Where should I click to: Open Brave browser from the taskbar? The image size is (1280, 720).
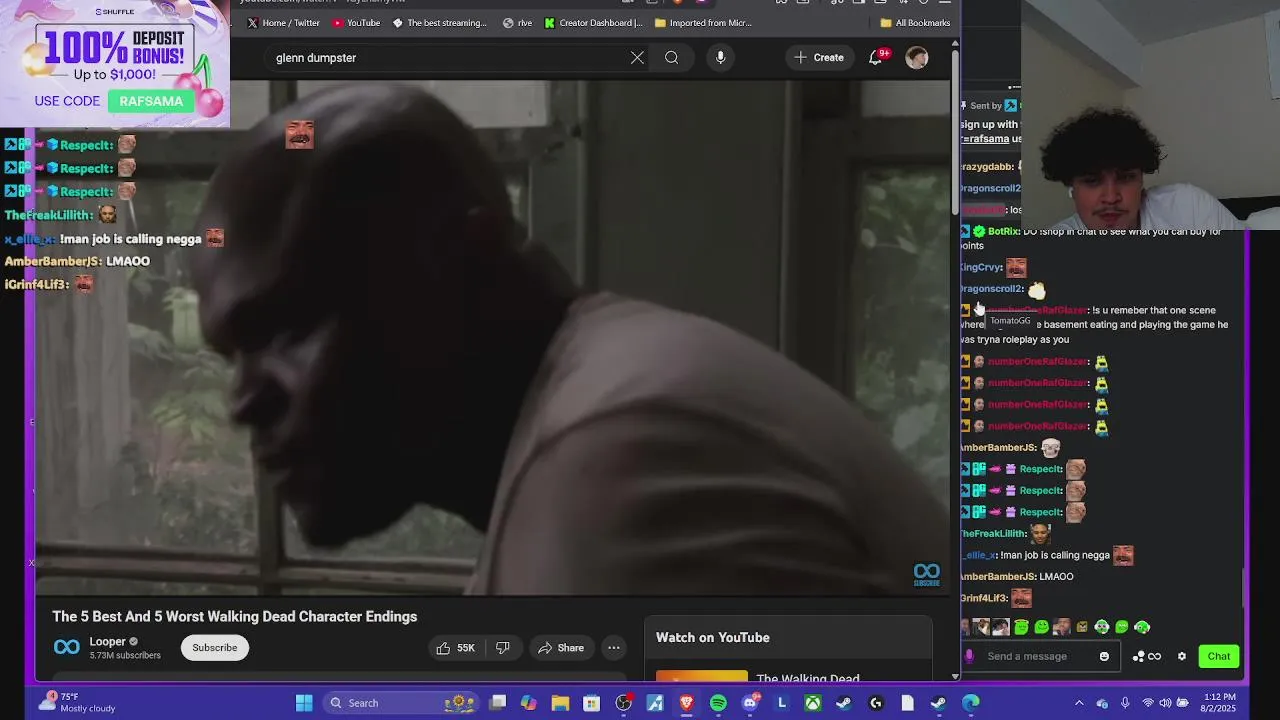tap(686, 703)
